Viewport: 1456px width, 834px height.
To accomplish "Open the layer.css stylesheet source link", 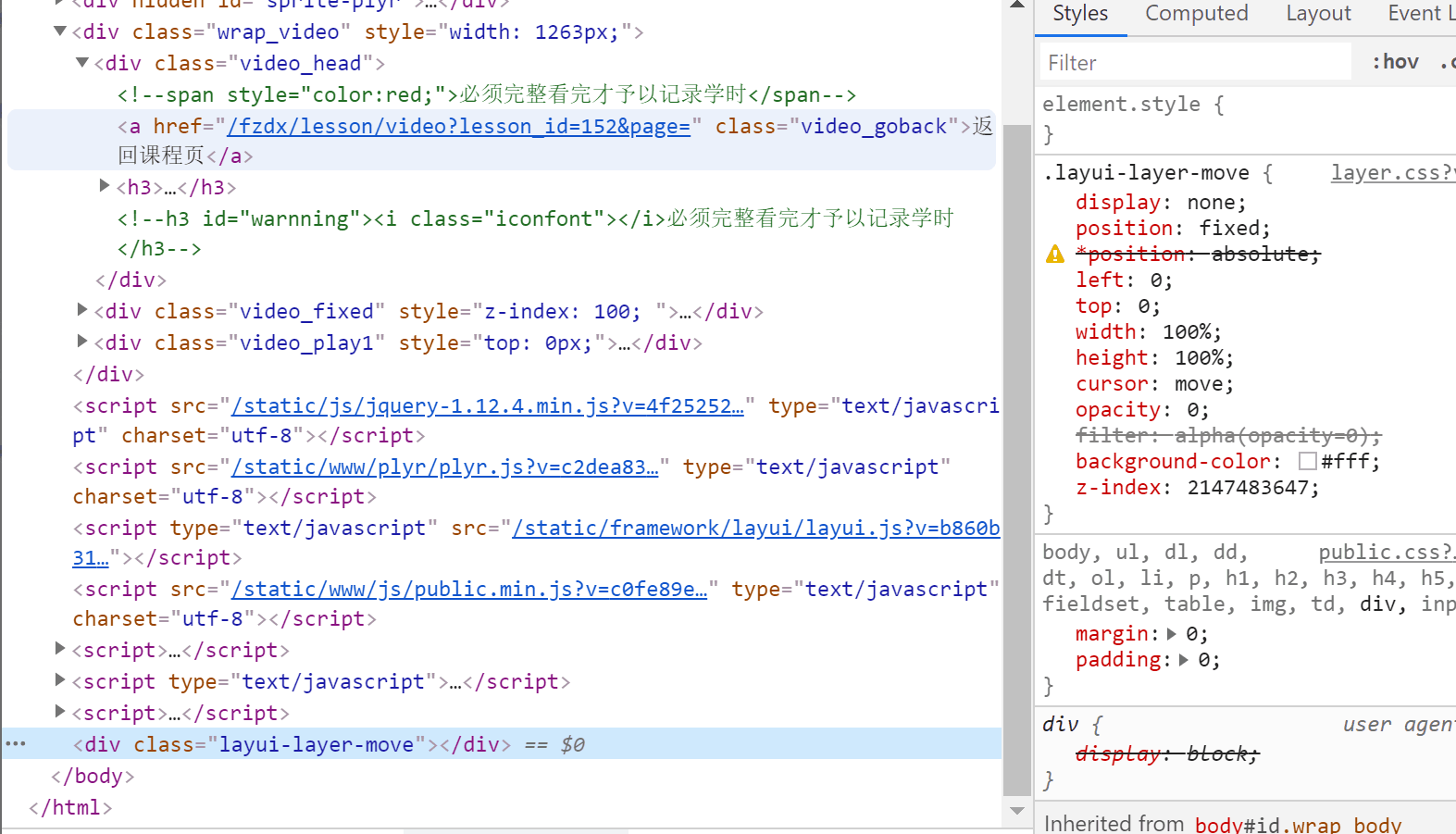I will (1393, 172).
